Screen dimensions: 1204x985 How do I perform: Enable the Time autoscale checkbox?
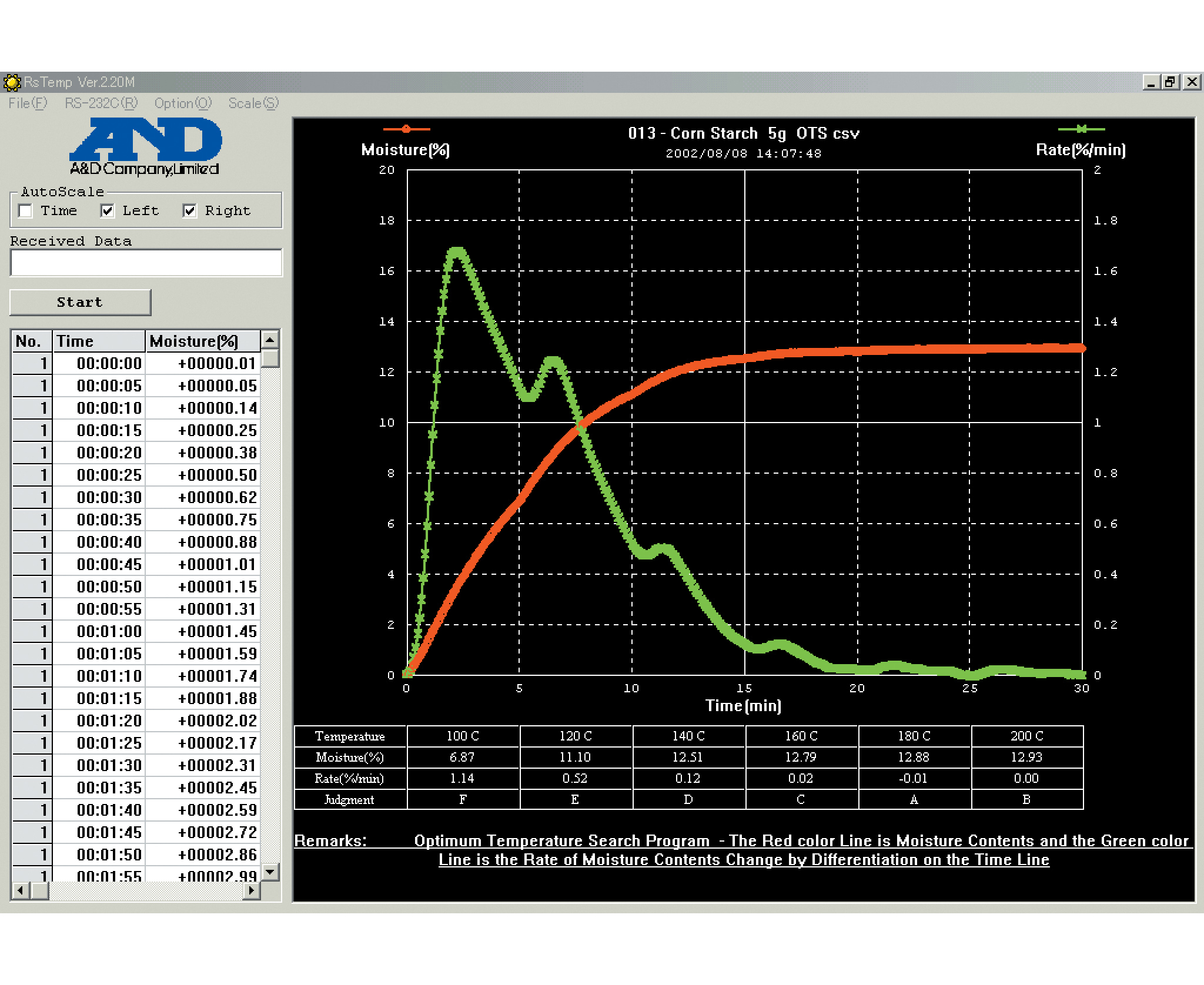[25, 210]
